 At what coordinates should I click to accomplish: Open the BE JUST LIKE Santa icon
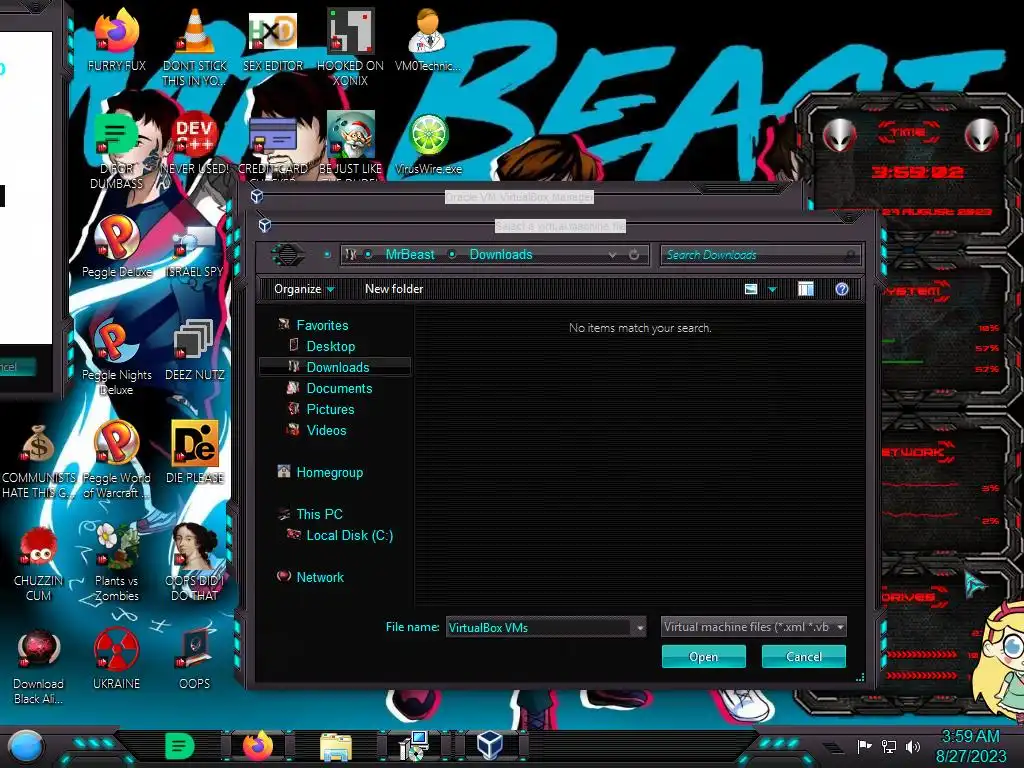[350, 145]
